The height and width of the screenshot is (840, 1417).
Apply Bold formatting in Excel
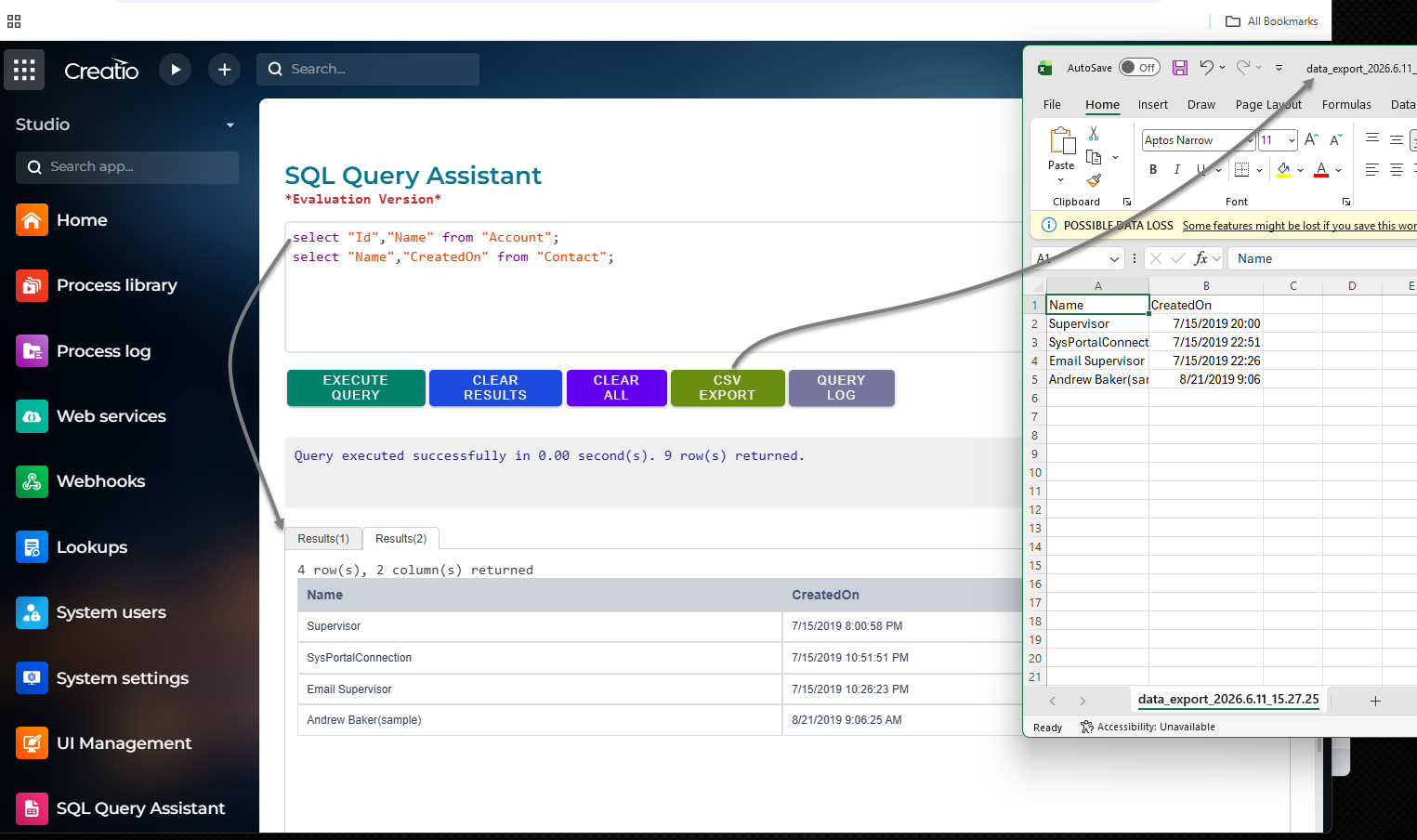[x=1153, y=169]
